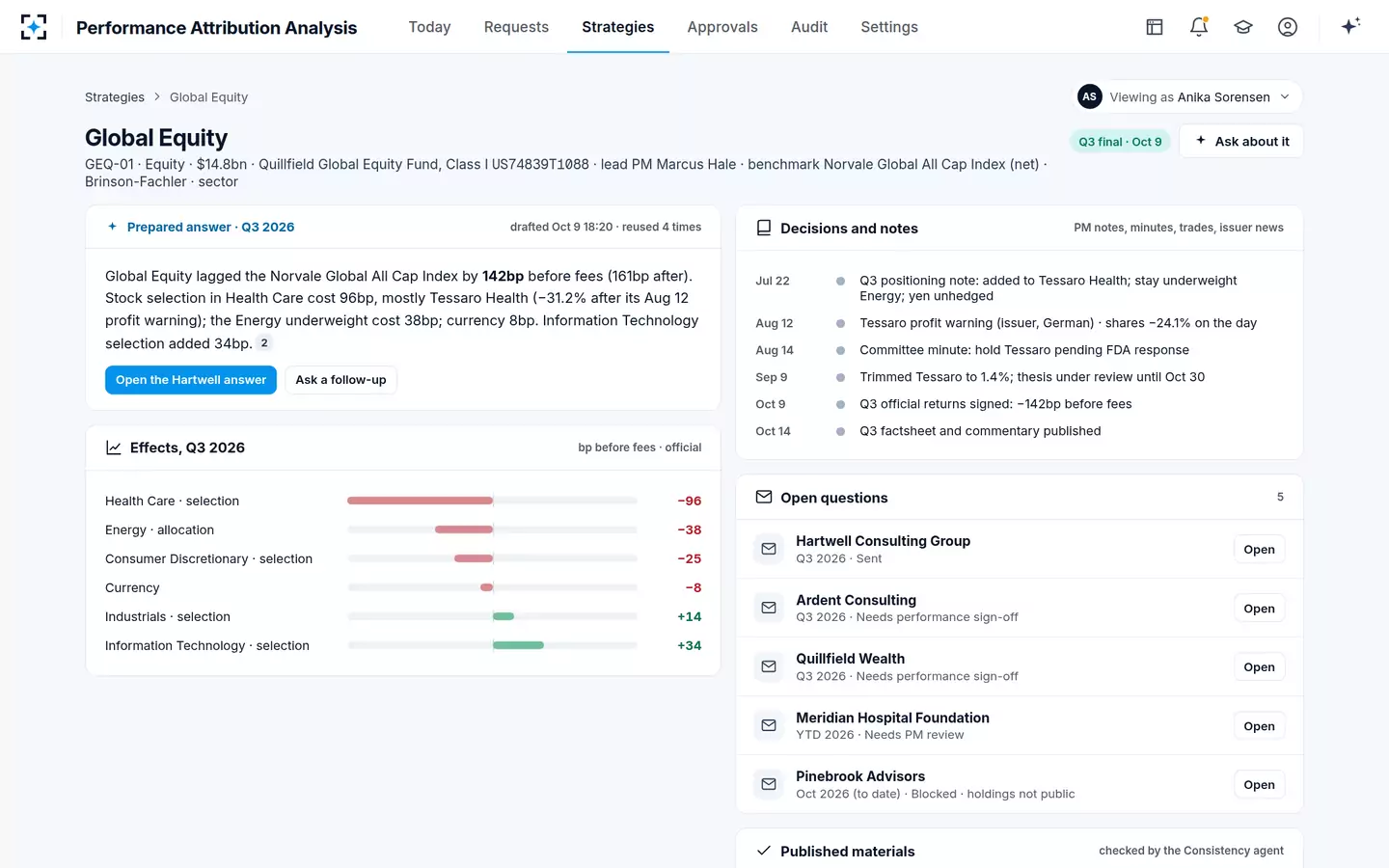Open the Meridian Hospital Foundation question
Image resolution: width=1389 pixels, height=868 pixels.
coord(1259,725)
